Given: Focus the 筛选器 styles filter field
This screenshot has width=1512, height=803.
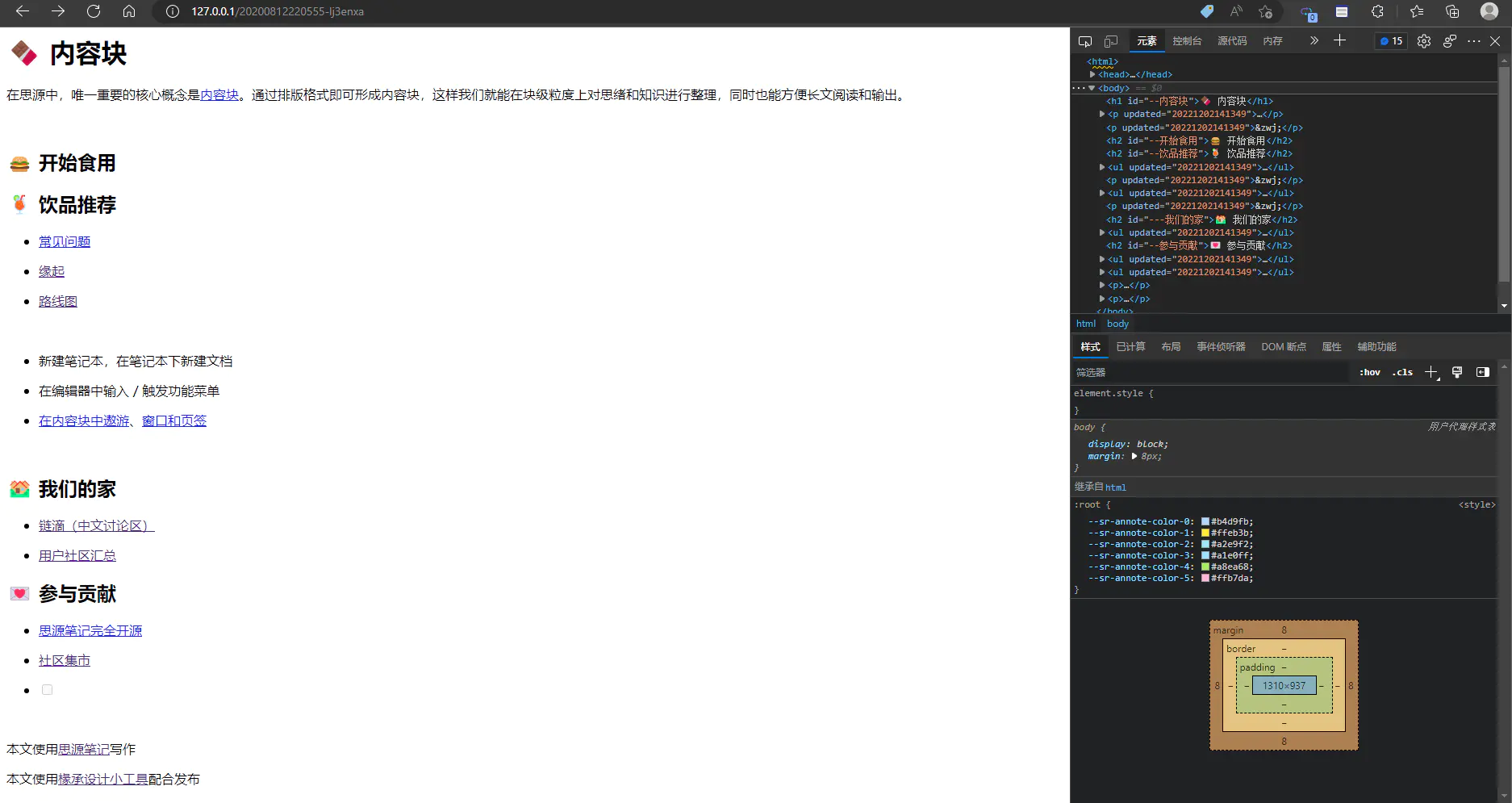Looking at the screenshot, I should [1210, 372].
